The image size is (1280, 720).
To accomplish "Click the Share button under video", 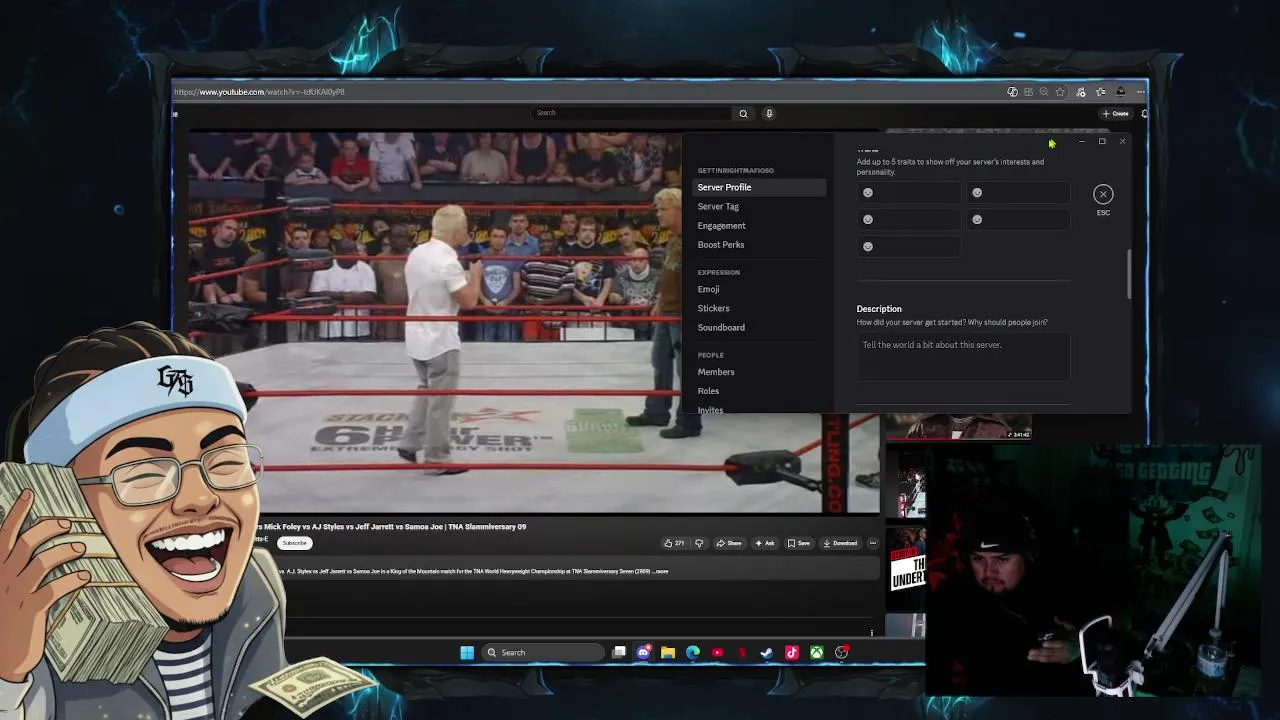I will (730, 543).
